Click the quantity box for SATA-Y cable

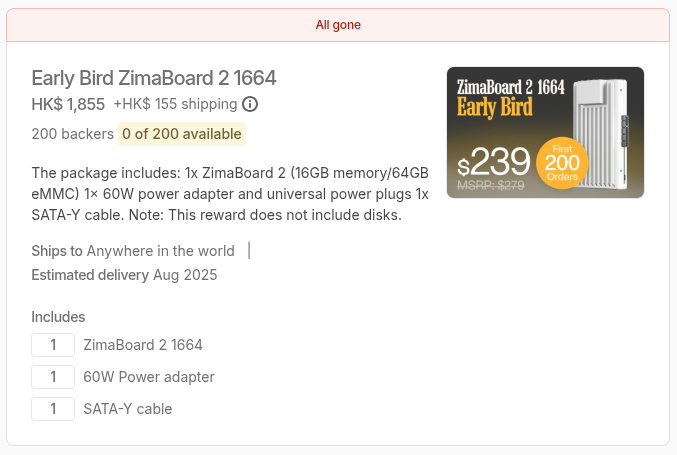pos(53,409)
